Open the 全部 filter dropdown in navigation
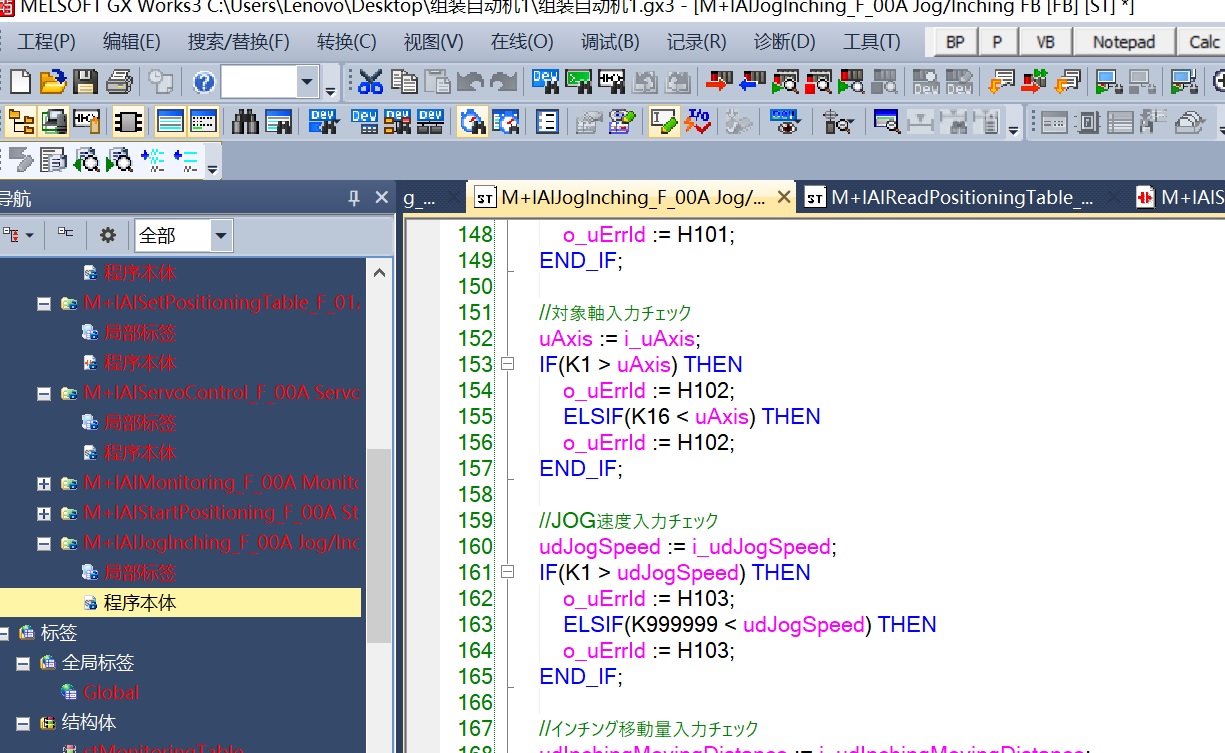This screenshot has width=1225, height=753. click(x=221, y=236)
